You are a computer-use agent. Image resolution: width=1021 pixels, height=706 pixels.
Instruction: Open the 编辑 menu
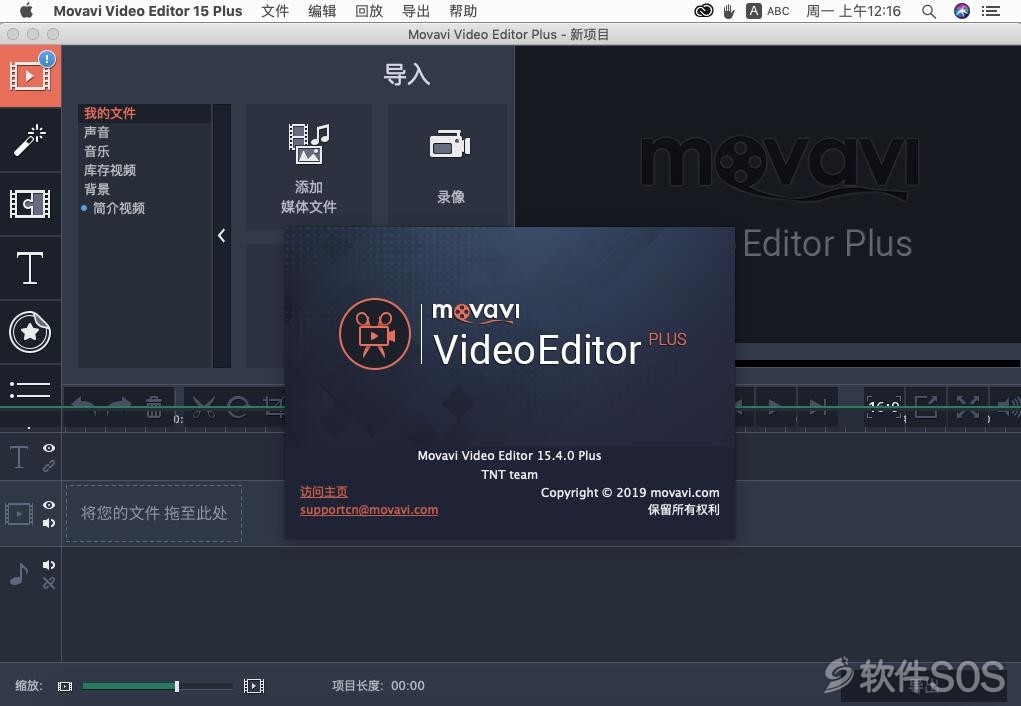coord(322,11)
